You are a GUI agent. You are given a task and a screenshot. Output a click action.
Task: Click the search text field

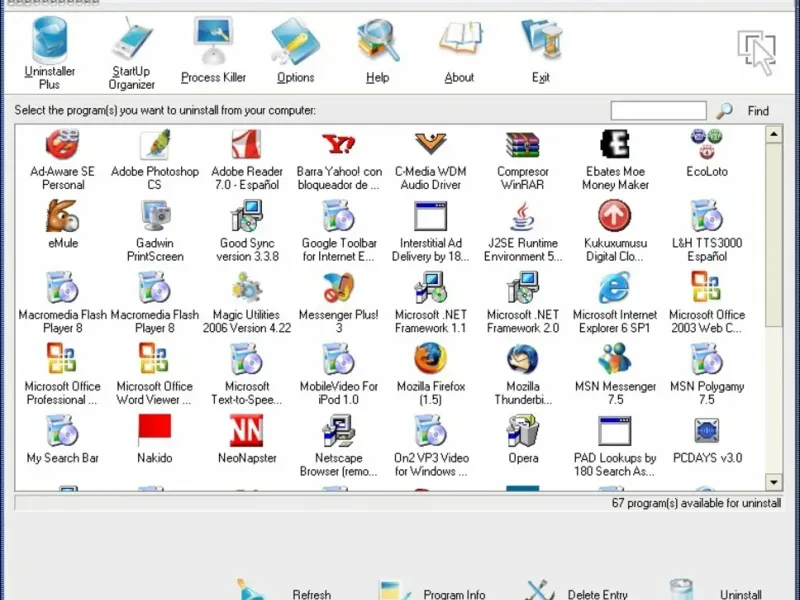tap(658, 110)
